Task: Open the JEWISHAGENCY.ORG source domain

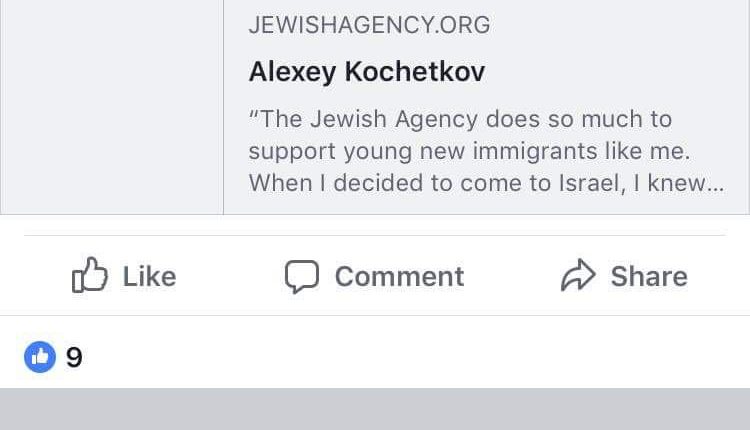Action: point(369,26)
